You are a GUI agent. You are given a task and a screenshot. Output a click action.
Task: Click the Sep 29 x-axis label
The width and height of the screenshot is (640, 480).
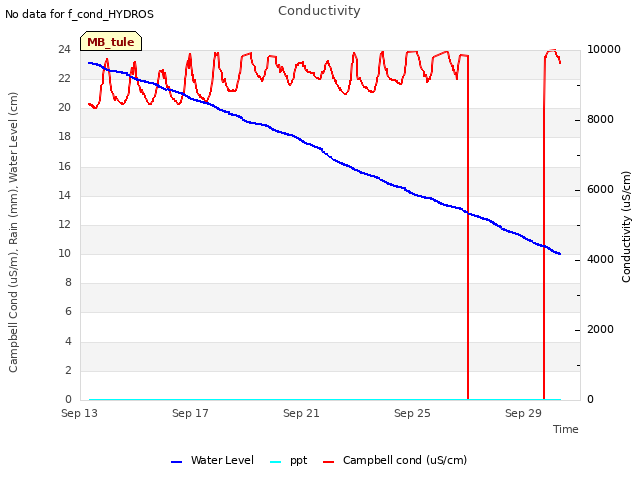pos(523,413)
